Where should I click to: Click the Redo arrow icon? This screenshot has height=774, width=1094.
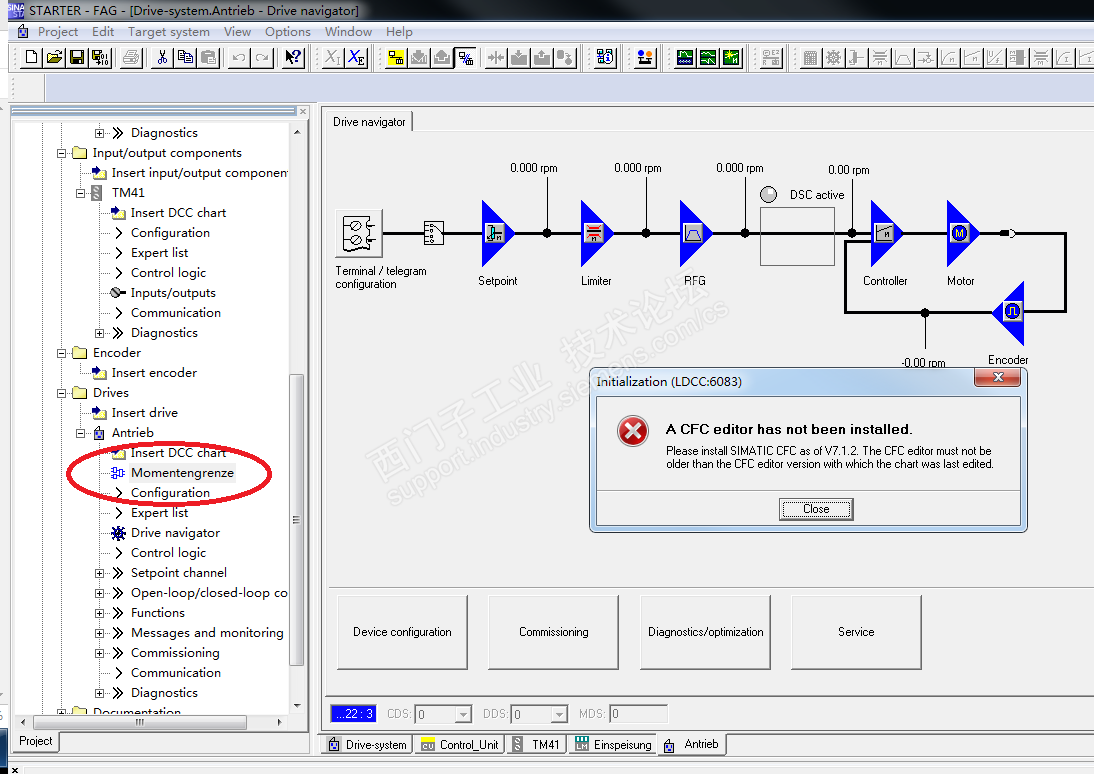click(x=262, y=57)
